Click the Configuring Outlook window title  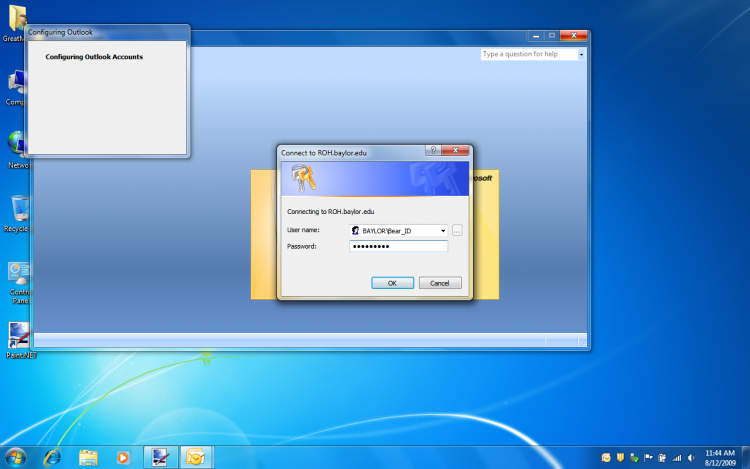coord(60,33)
